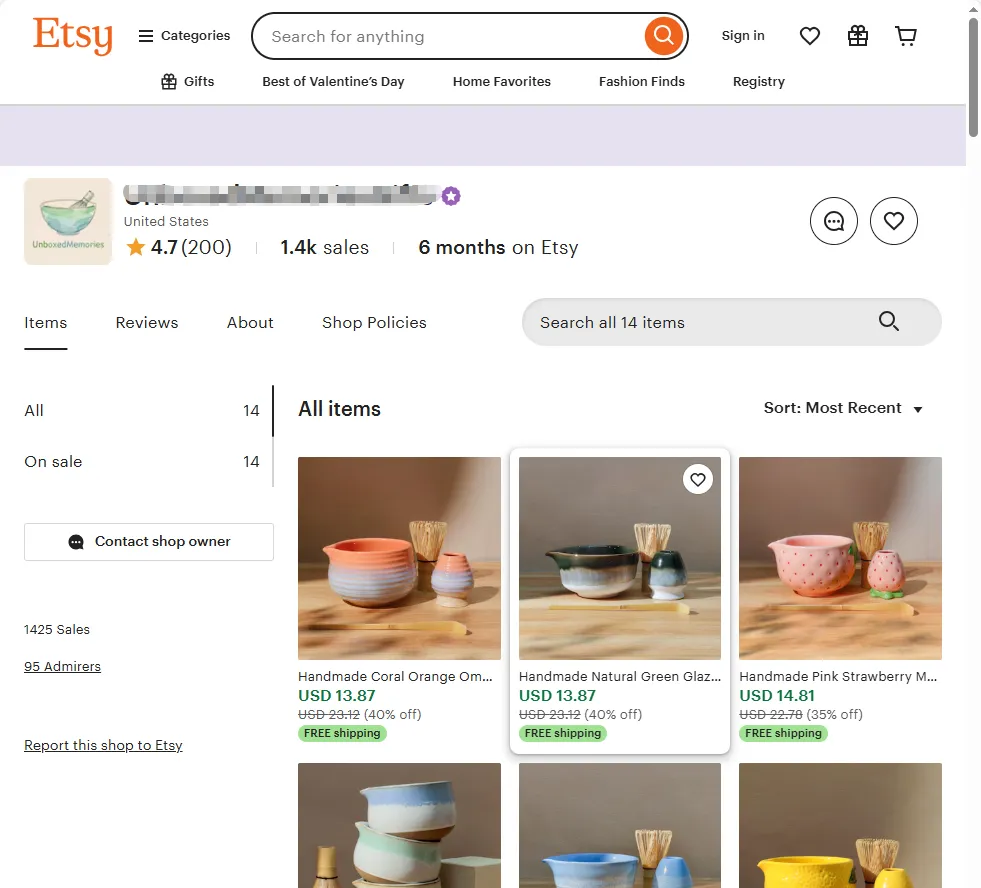The width and height of the screenshot is (981, 888).
Task: Click the 95 Admirers link
Action: click(62, 667)
